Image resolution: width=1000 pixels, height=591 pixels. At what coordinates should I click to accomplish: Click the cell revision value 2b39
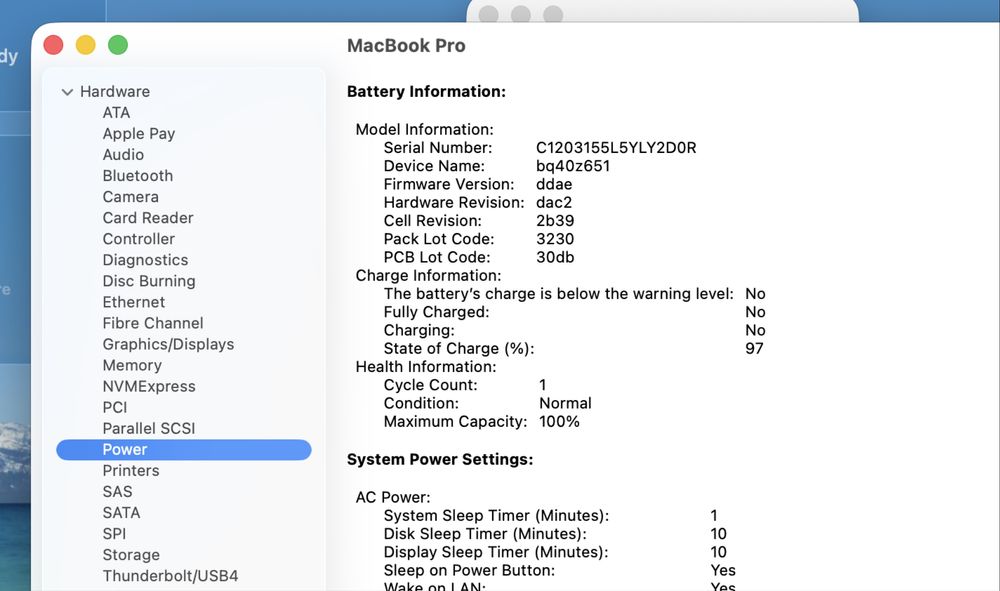pos(555,221)
